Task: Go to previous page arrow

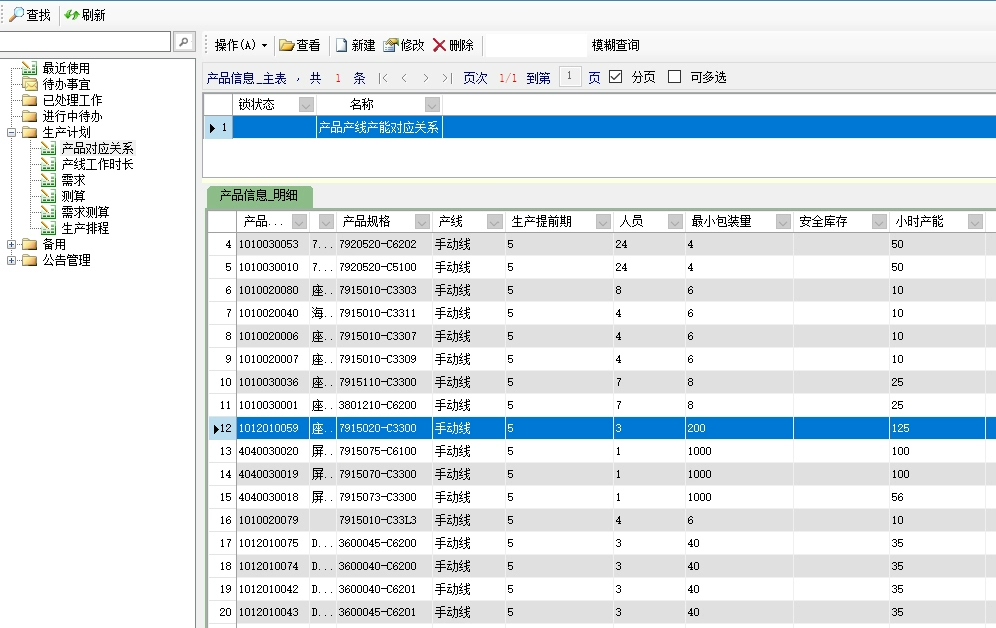Action: tap(404, 77)
